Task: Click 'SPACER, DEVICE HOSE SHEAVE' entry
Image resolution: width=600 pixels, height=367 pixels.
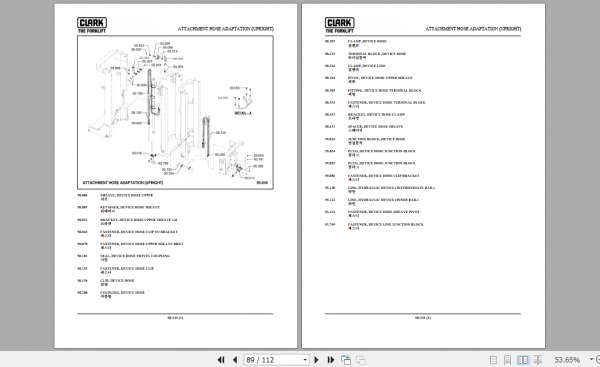Action: [375, 127]
